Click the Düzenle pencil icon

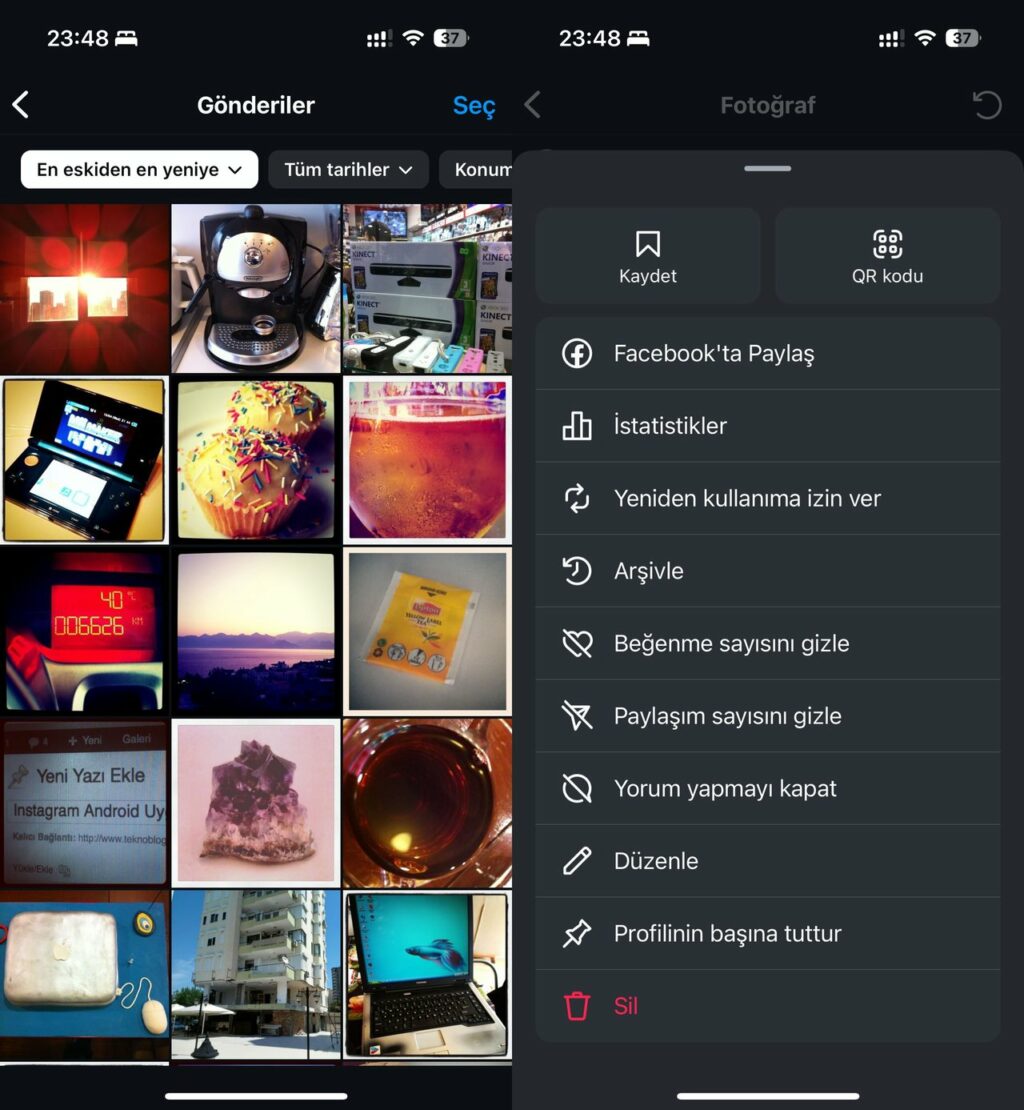coord(576,860)
